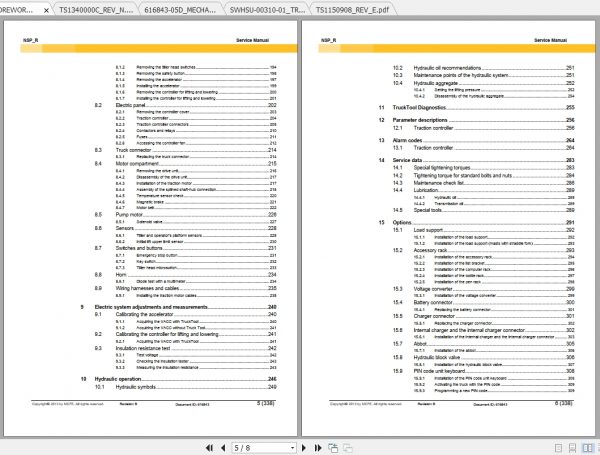Click entry 15.4 Battery connector

[x=484, y=302]
